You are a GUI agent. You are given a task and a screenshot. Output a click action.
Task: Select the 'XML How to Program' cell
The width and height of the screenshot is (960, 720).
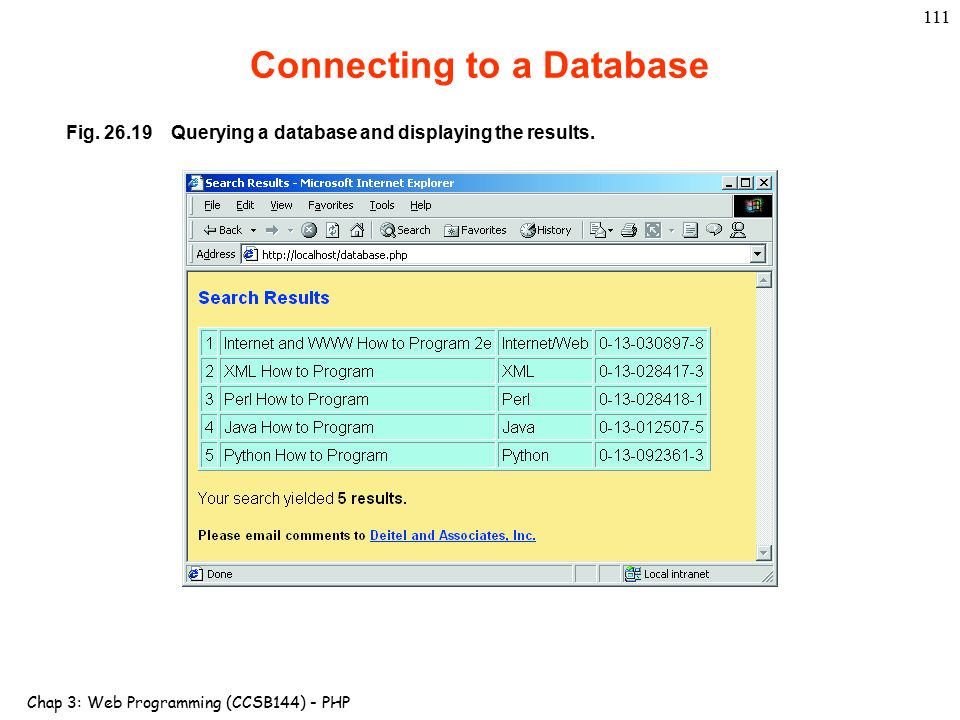pos(358,372)
